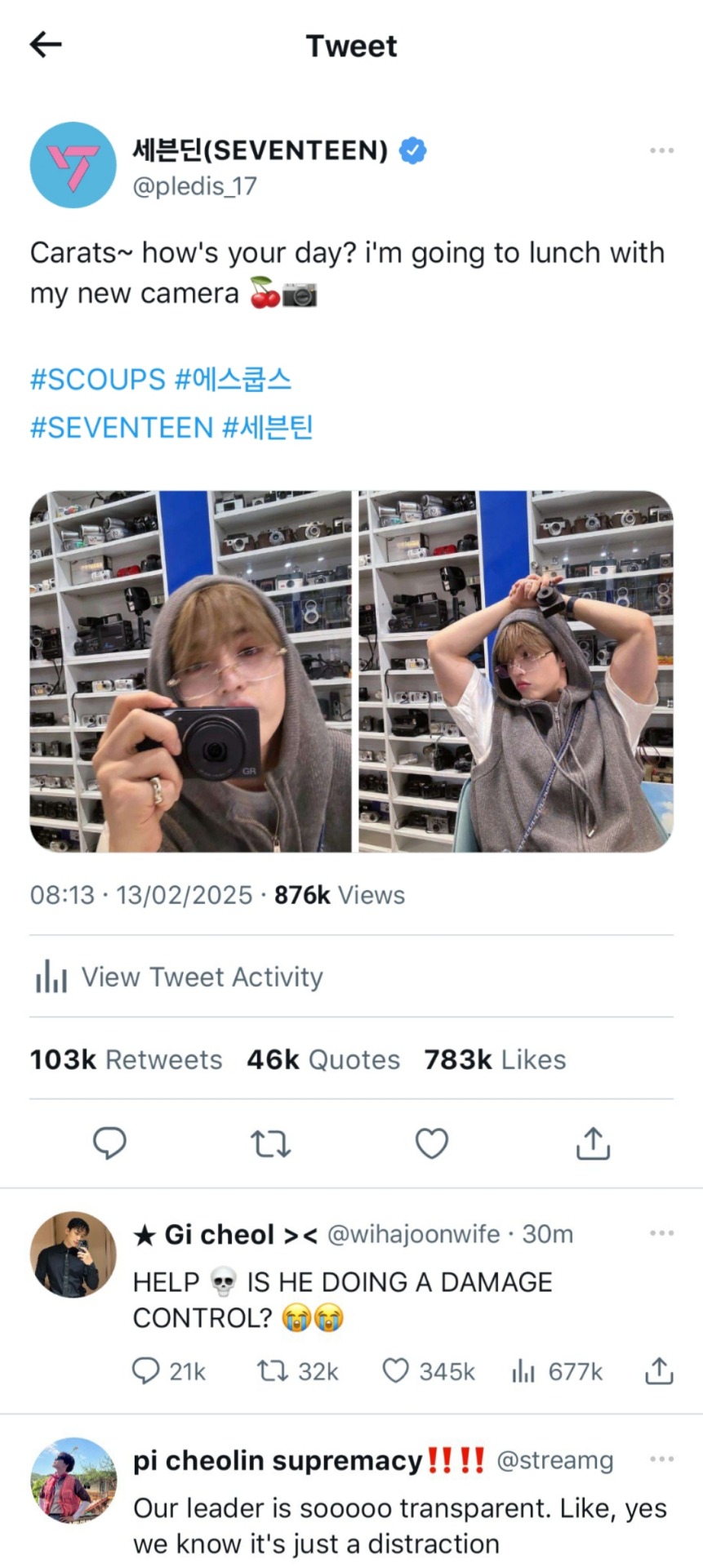
Task: Share the main tweet
Action: tap(593, 1143)
